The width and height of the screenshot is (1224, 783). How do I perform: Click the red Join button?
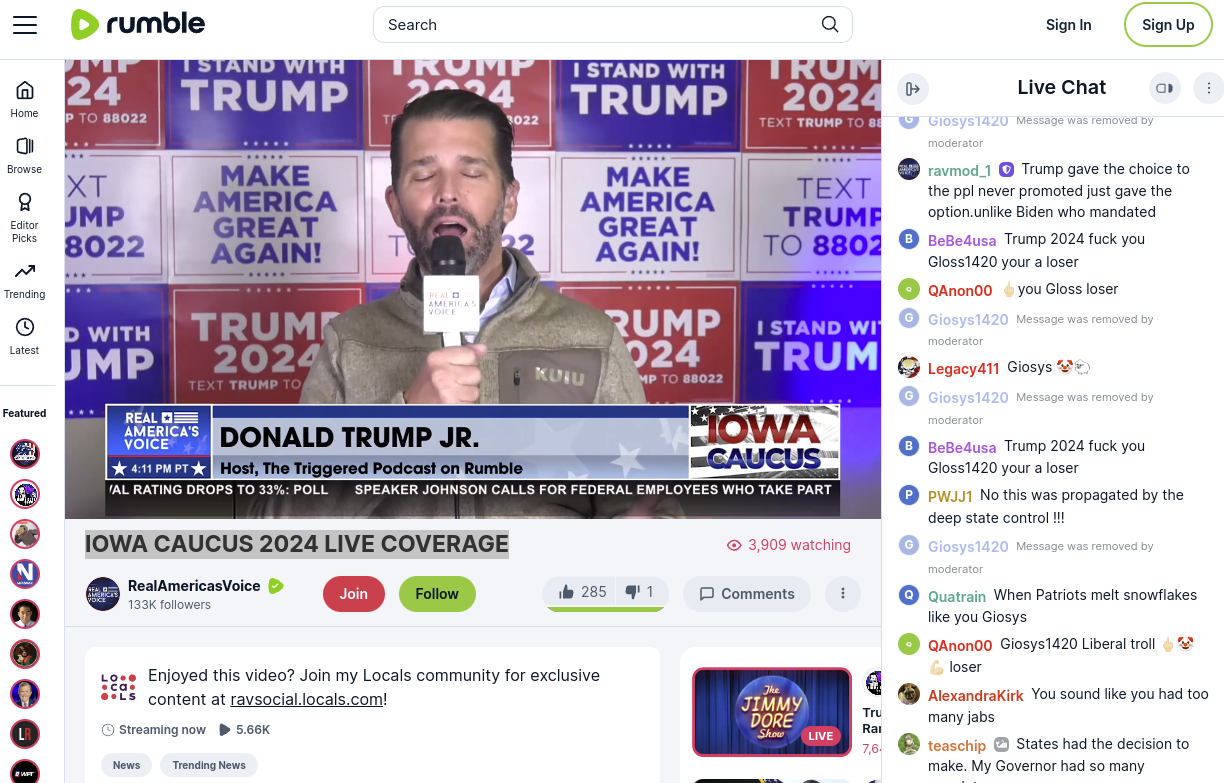[x=353, y=594]
